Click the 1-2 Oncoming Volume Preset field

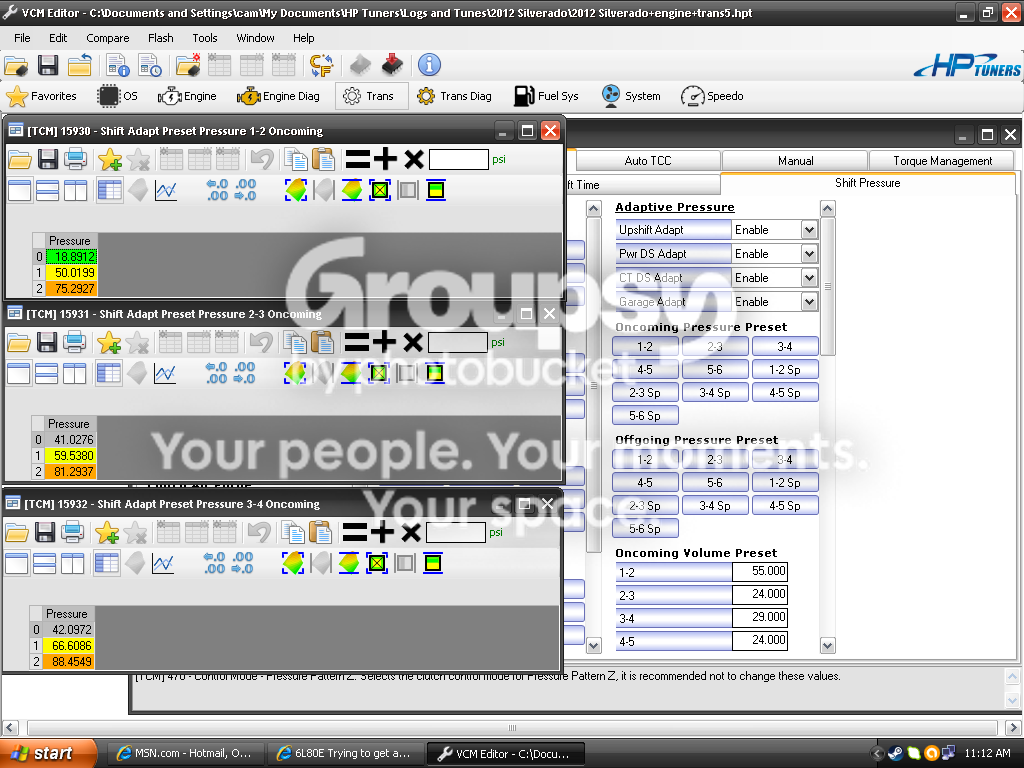coord(760,571)
